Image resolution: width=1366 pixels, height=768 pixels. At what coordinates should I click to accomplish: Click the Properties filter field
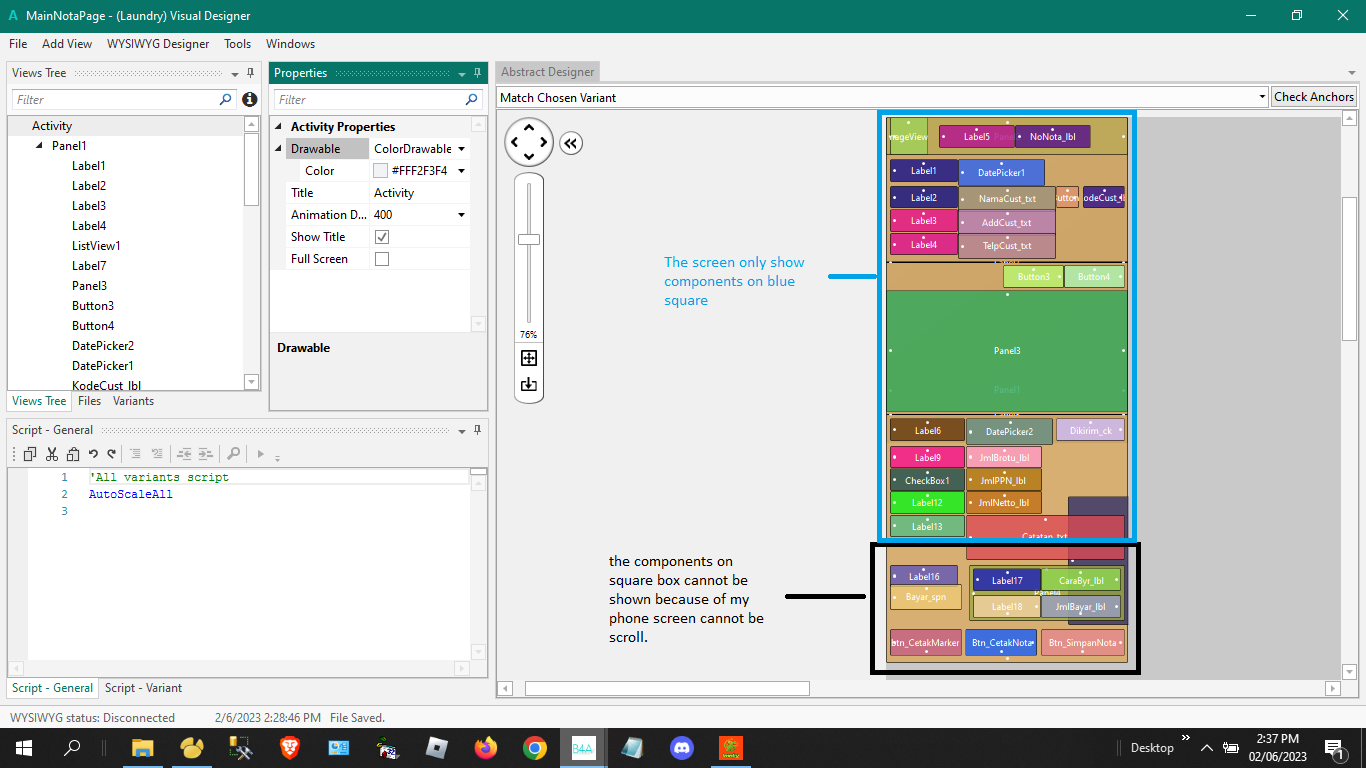[378, 100]
